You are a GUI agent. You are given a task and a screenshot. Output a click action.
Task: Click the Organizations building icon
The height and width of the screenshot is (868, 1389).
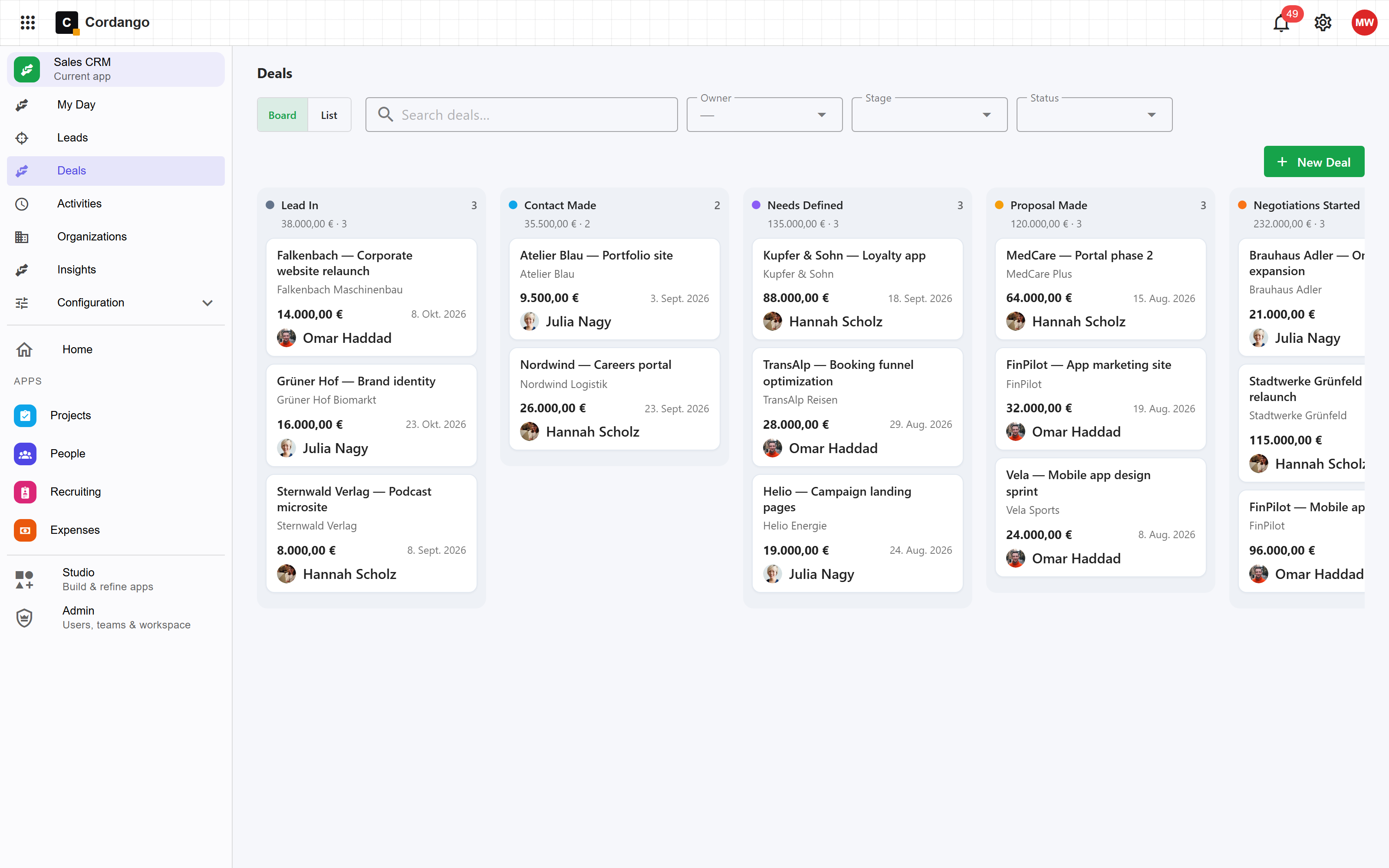pos(22,237)
